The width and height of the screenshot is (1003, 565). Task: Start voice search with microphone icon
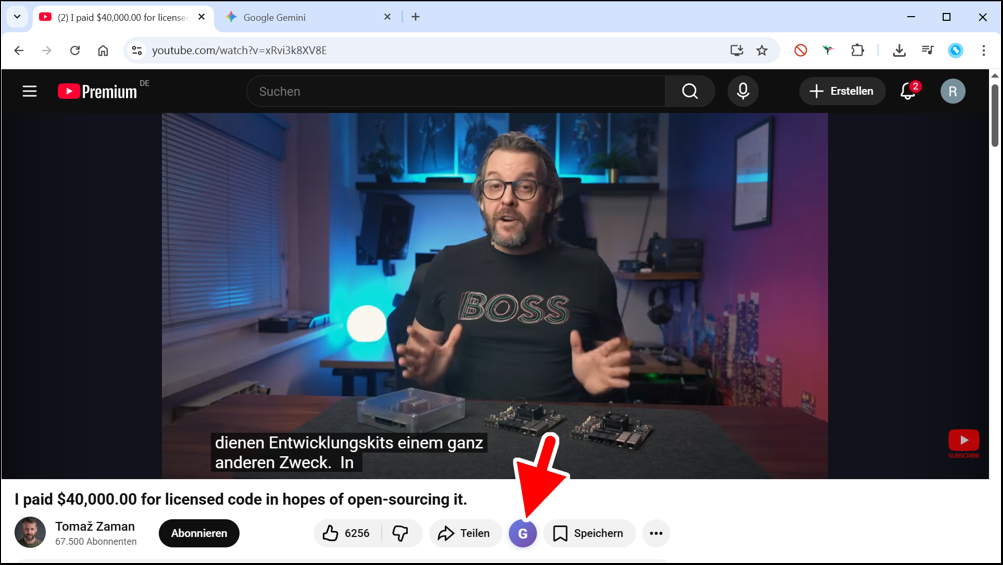coord(743,91)
